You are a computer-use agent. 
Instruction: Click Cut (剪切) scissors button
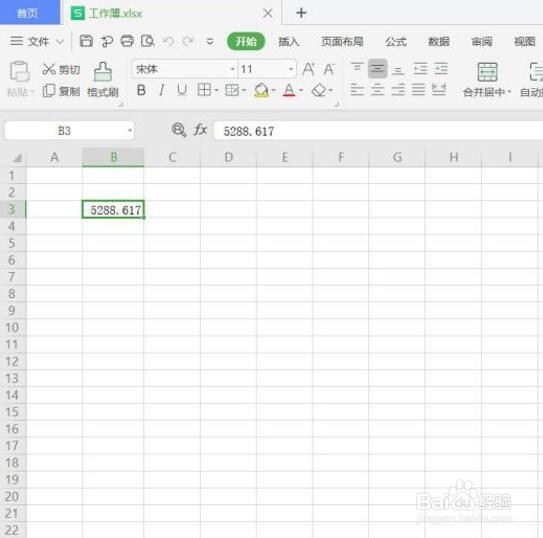(x=61, y=69)
